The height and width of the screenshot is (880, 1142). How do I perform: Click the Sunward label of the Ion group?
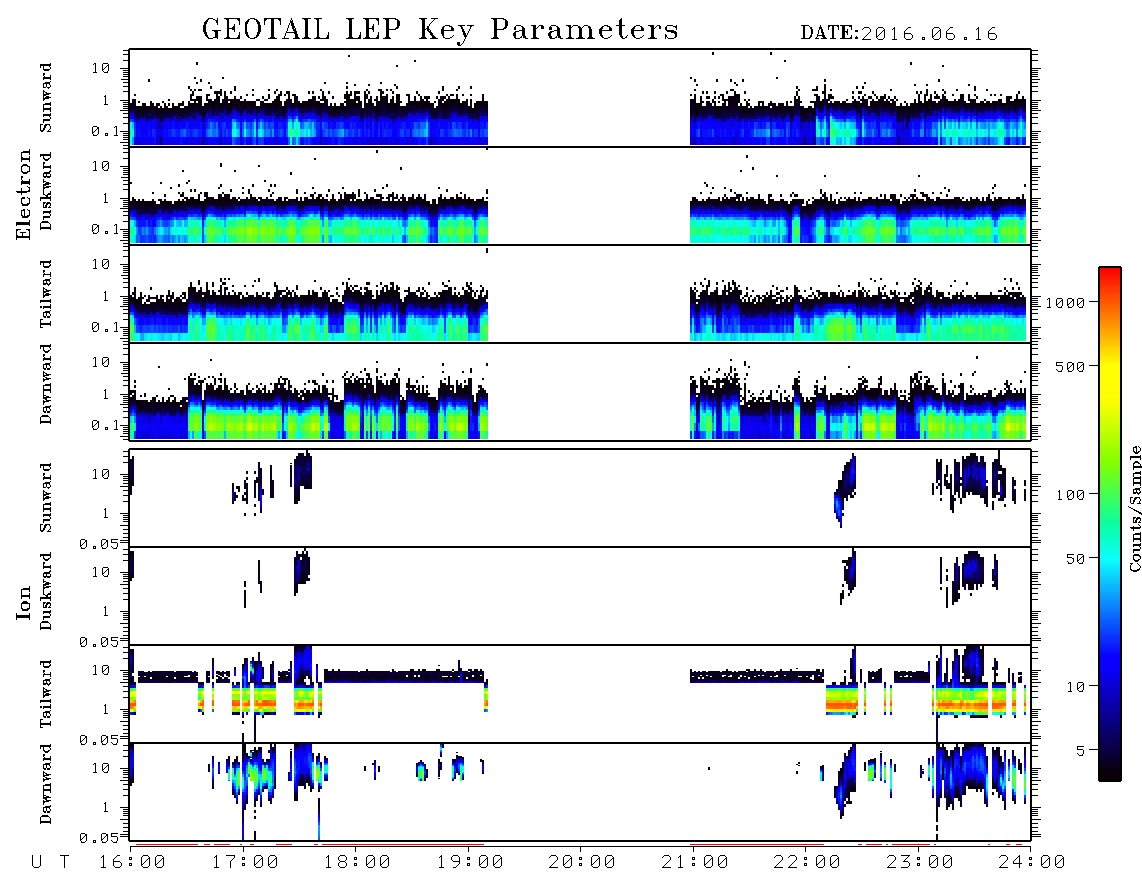[x=46, y=498]
